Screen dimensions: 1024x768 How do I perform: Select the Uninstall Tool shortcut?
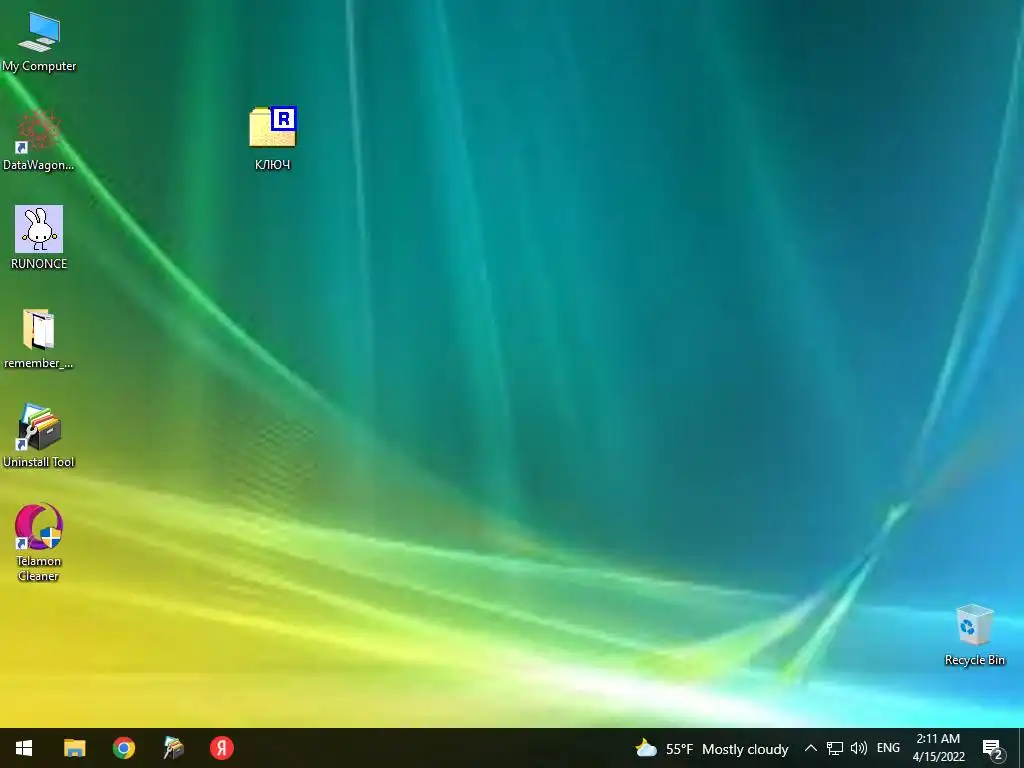[39, 436]
